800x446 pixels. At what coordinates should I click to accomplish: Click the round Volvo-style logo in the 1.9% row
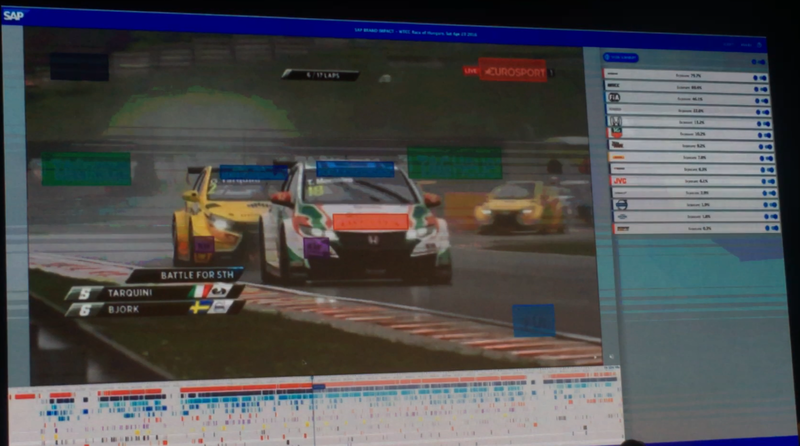pos(622,205)
